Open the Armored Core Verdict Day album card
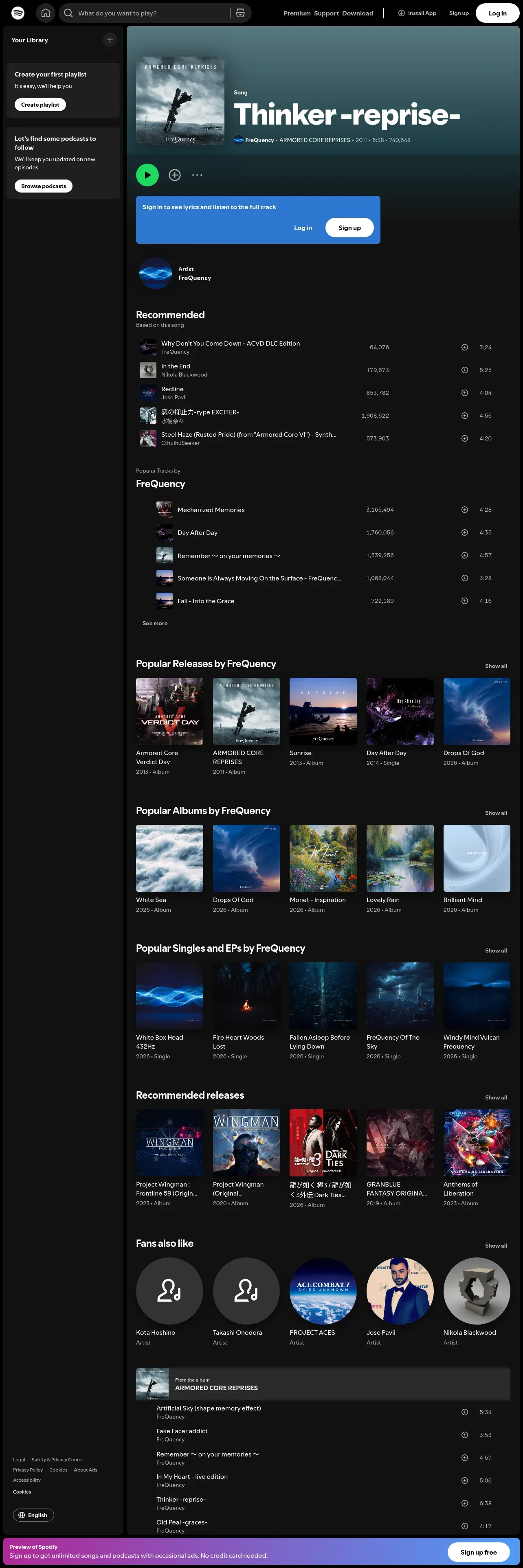The image size is (523, 1568). [169, 727]
